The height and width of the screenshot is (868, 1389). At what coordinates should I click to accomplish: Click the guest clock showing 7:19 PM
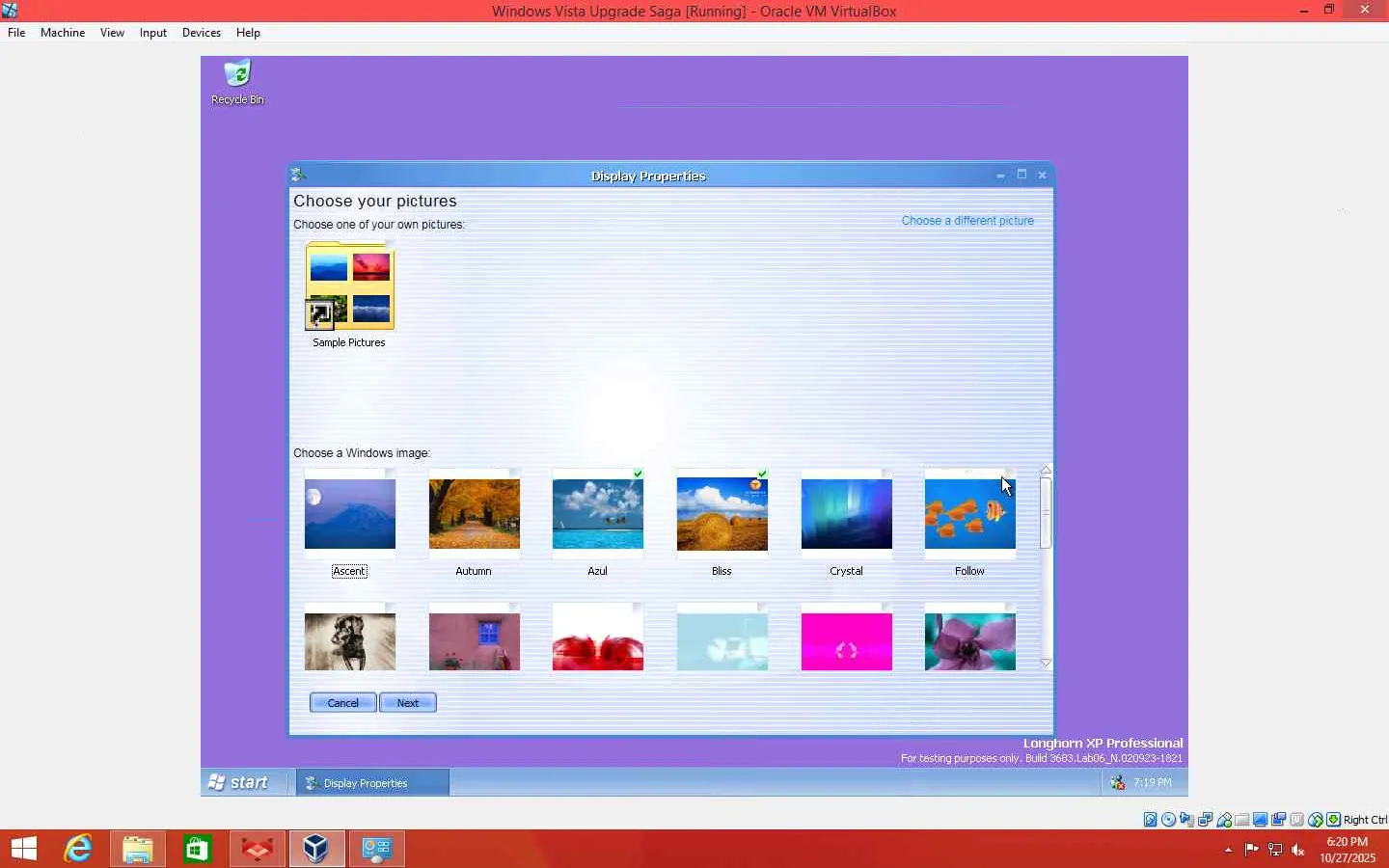click(1153, 782)
